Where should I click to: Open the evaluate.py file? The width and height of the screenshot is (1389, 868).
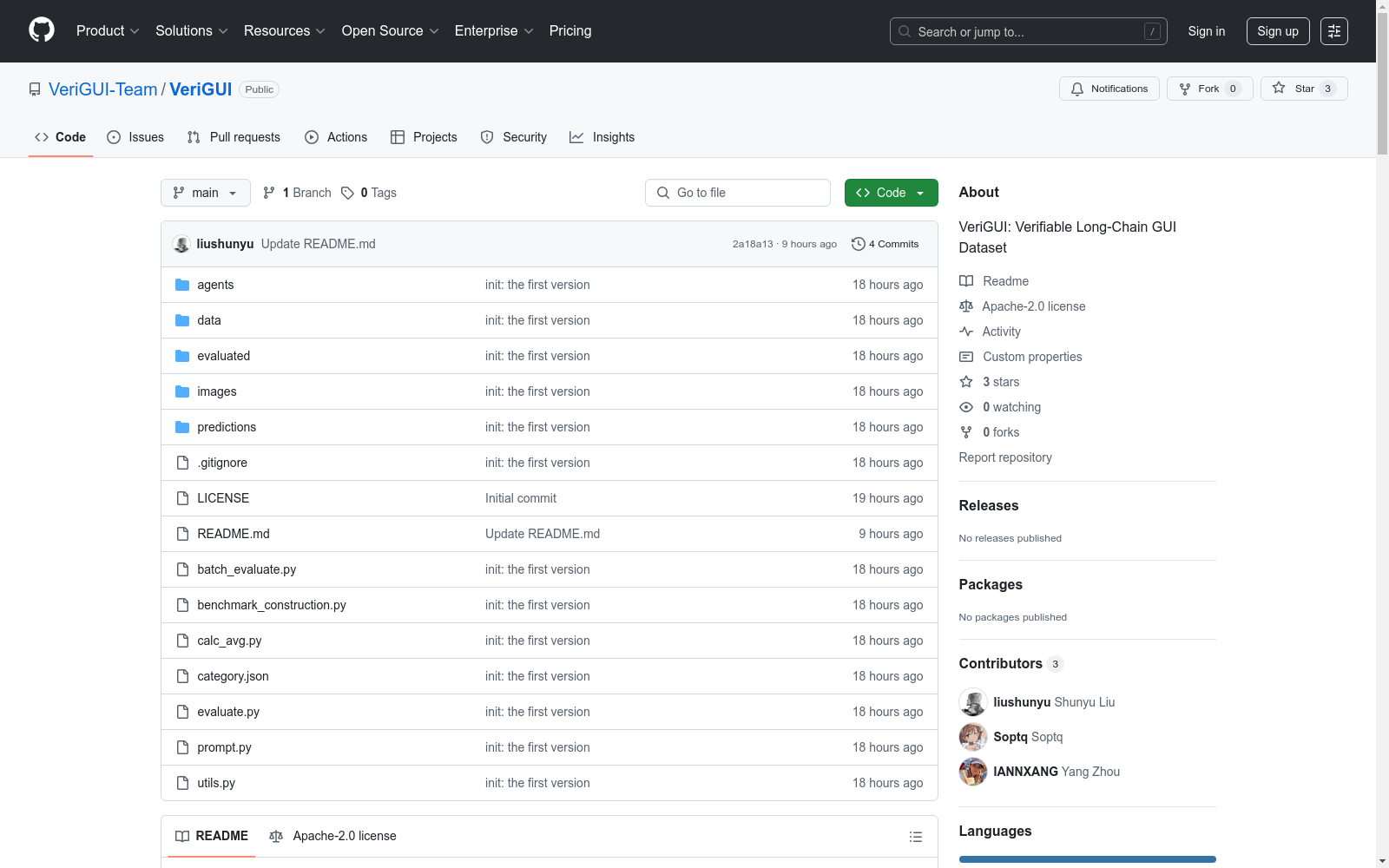[x=228, y=712]
